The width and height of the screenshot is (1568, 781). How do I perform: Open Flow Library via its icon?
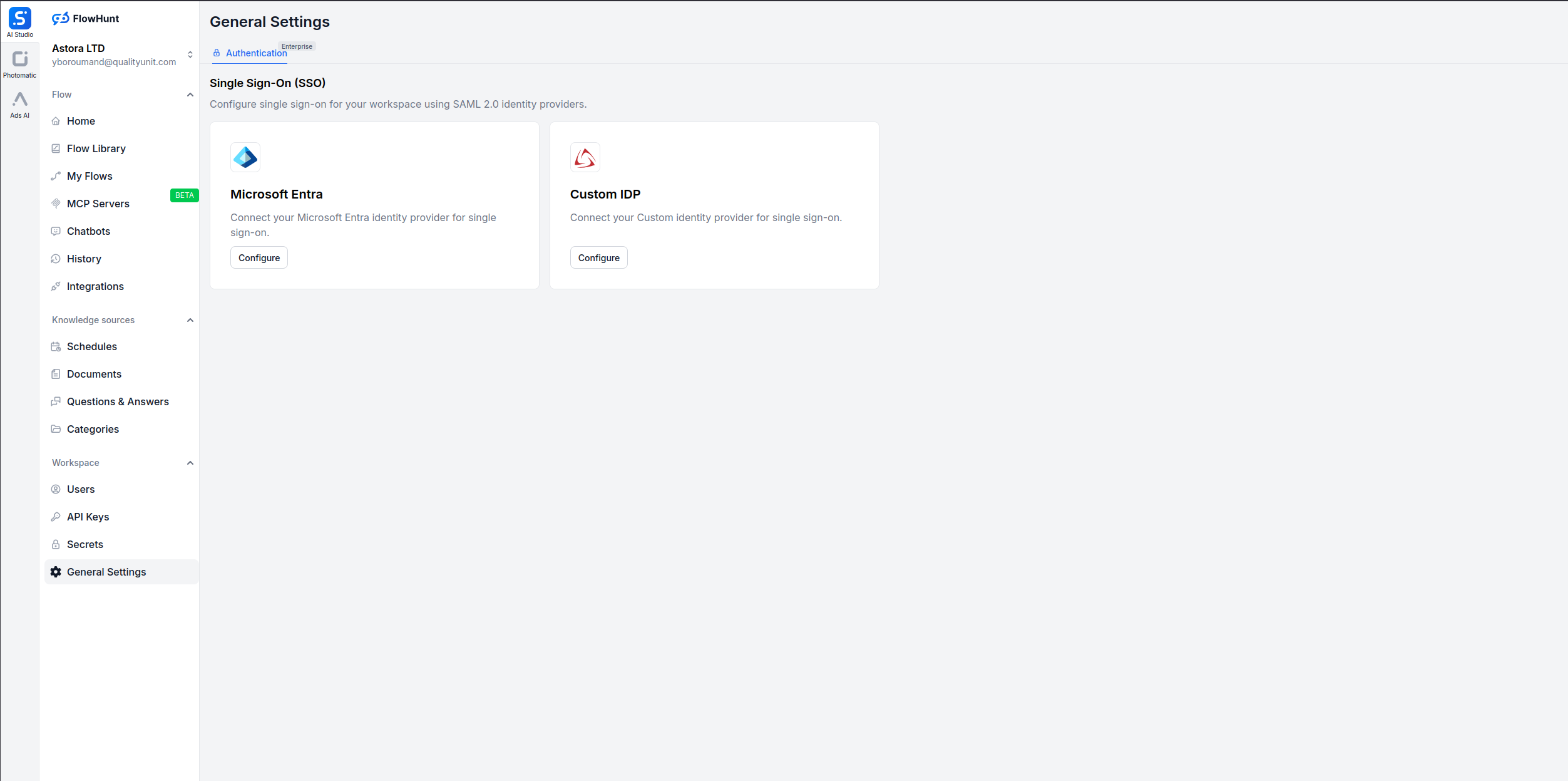coord(56,148)
